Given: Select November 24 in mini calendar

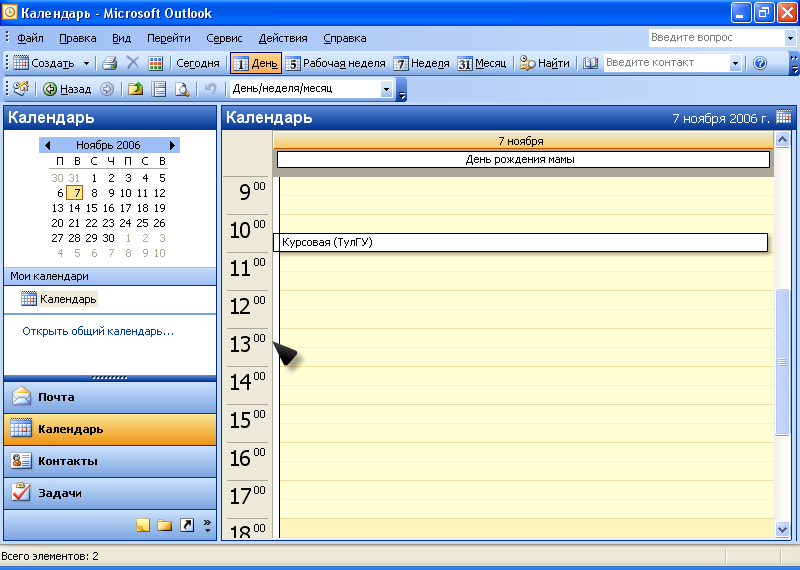Looking at the screenshot, I should pos(126,223).
